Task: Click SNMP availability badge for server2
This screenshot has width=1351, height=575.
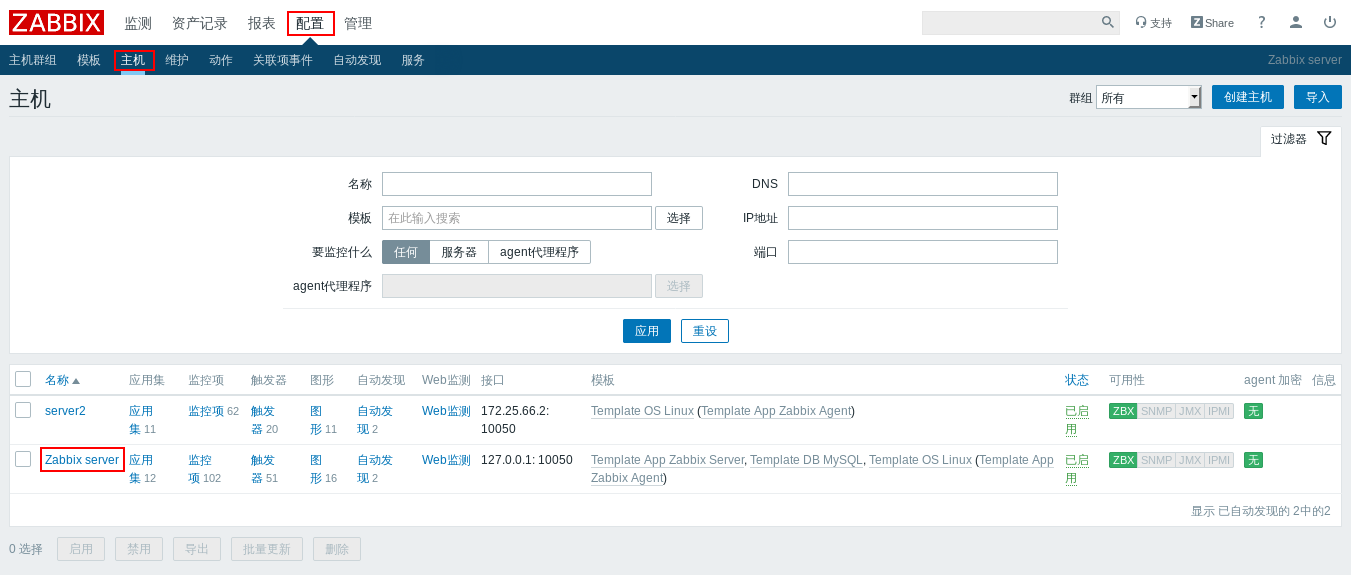Action: (x=1156, y=411)
